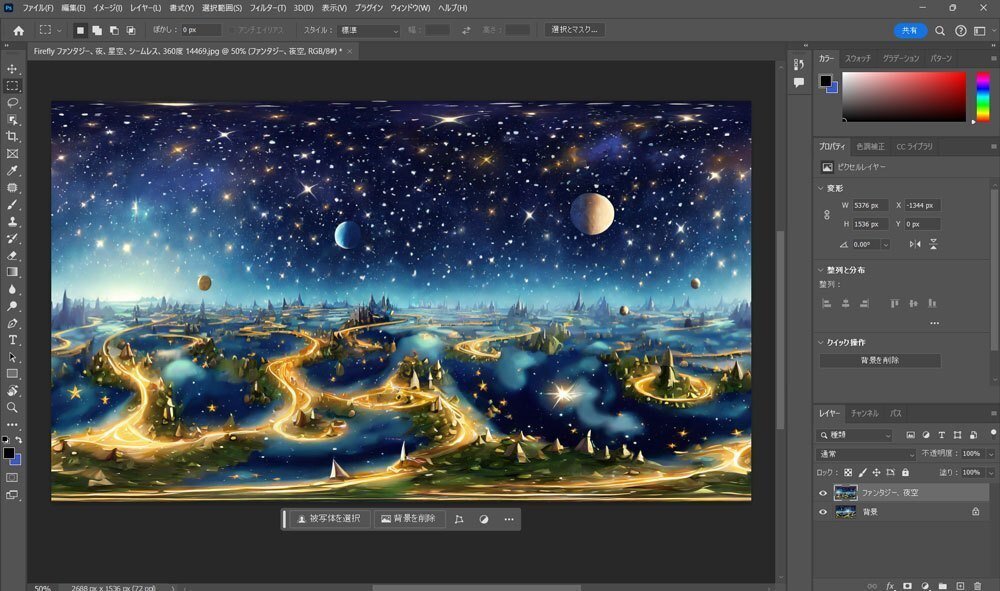Choose the Clone Stamp tool

point(12,221)
